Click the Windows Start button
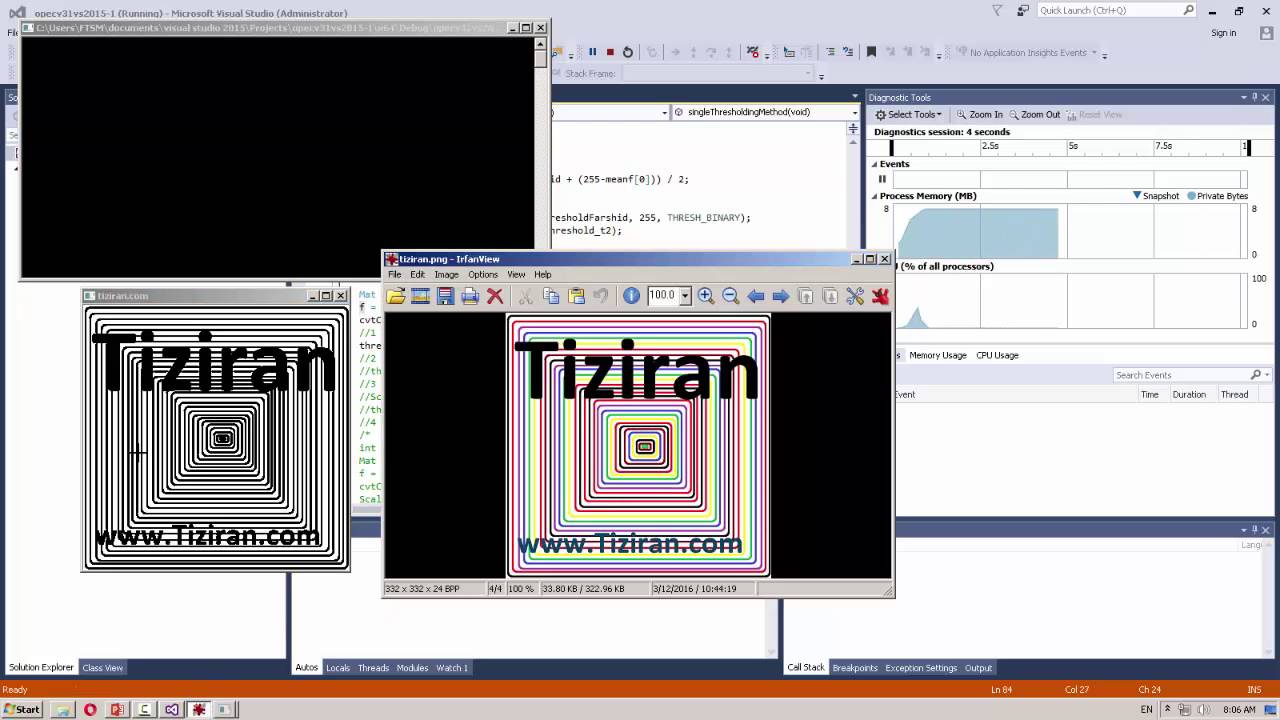Image resolution: width=1280 pixels, height=720 pixels. tap(21, 709)
